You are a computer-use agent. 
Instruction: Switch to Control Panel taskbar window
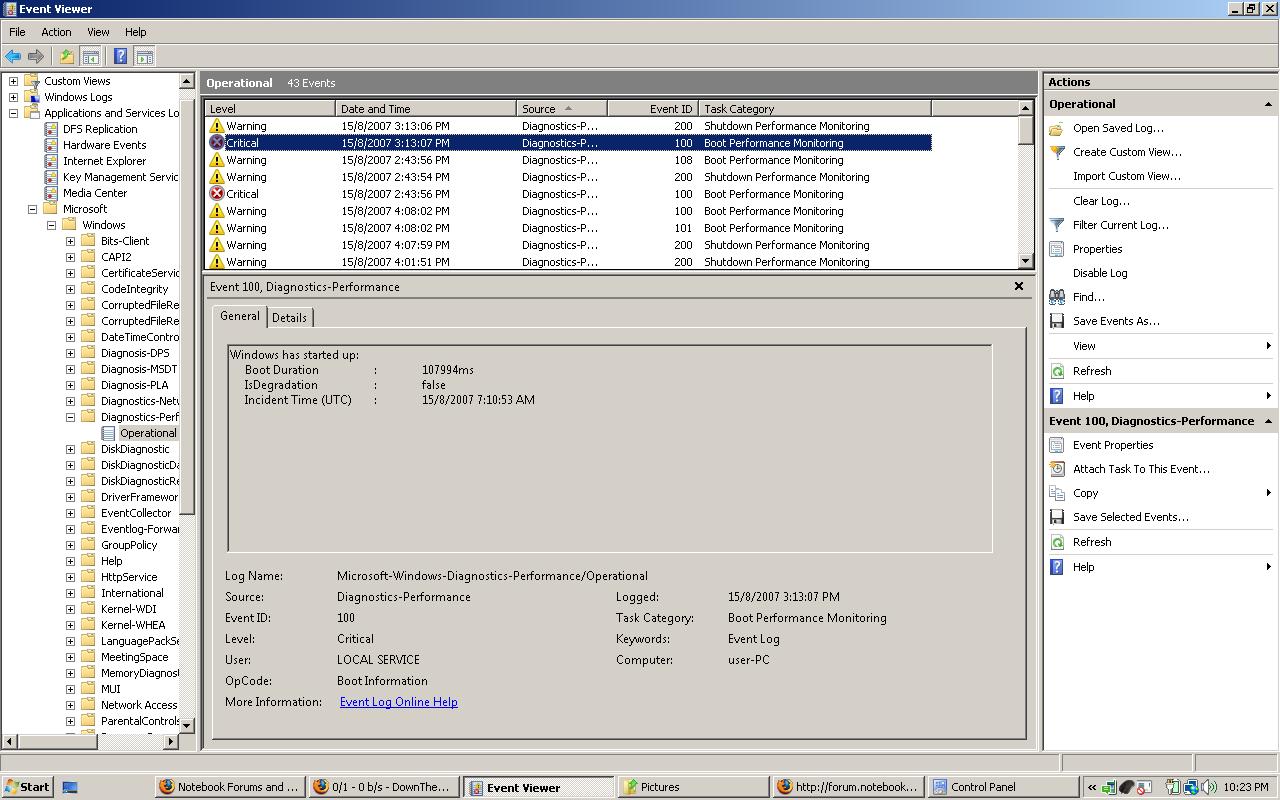click(x=1003, y=787)
